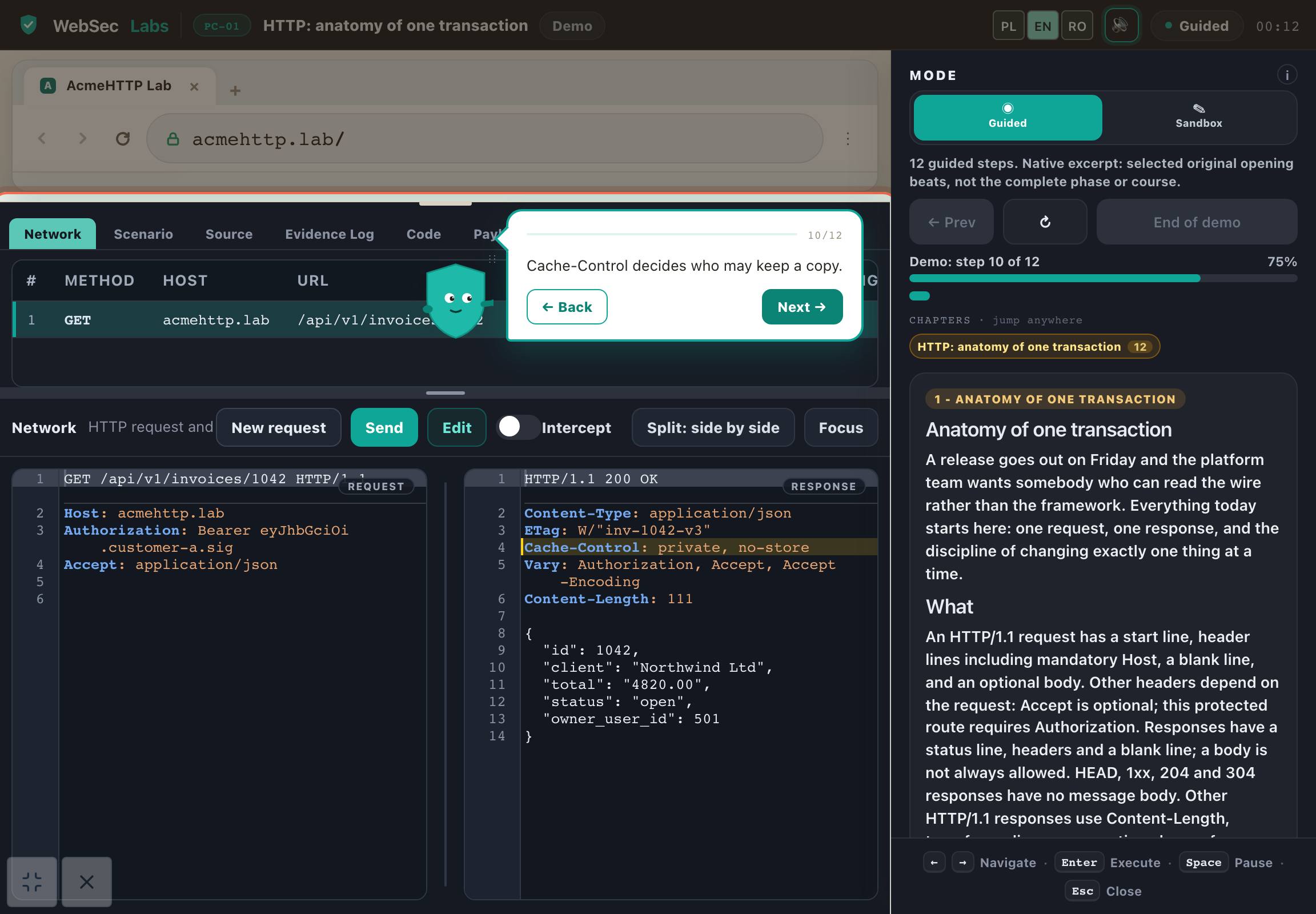Click the browser forward arrow
Screen dimensions: 1316x914
(82, 139)
